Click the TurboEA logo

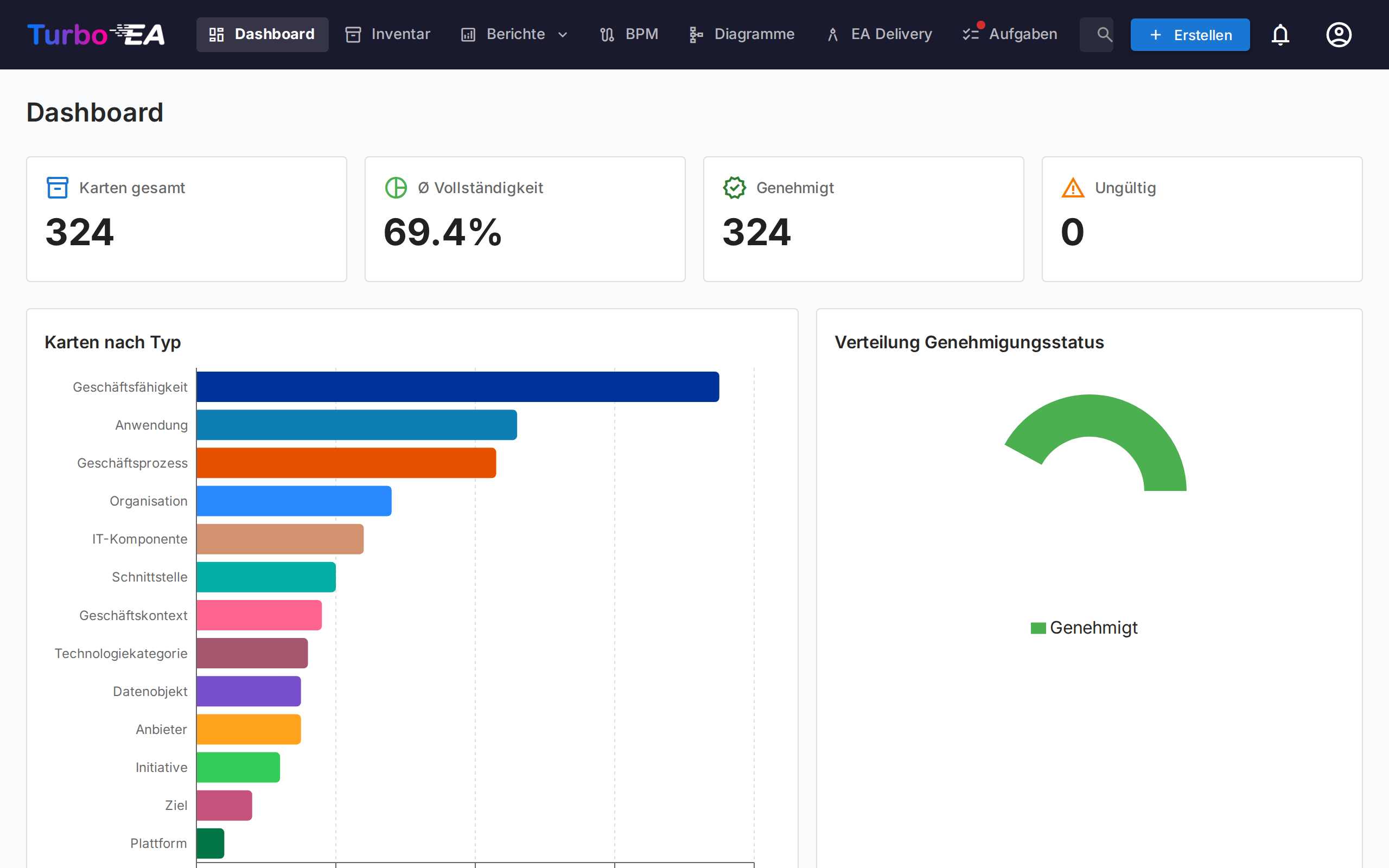pos(96,34)
